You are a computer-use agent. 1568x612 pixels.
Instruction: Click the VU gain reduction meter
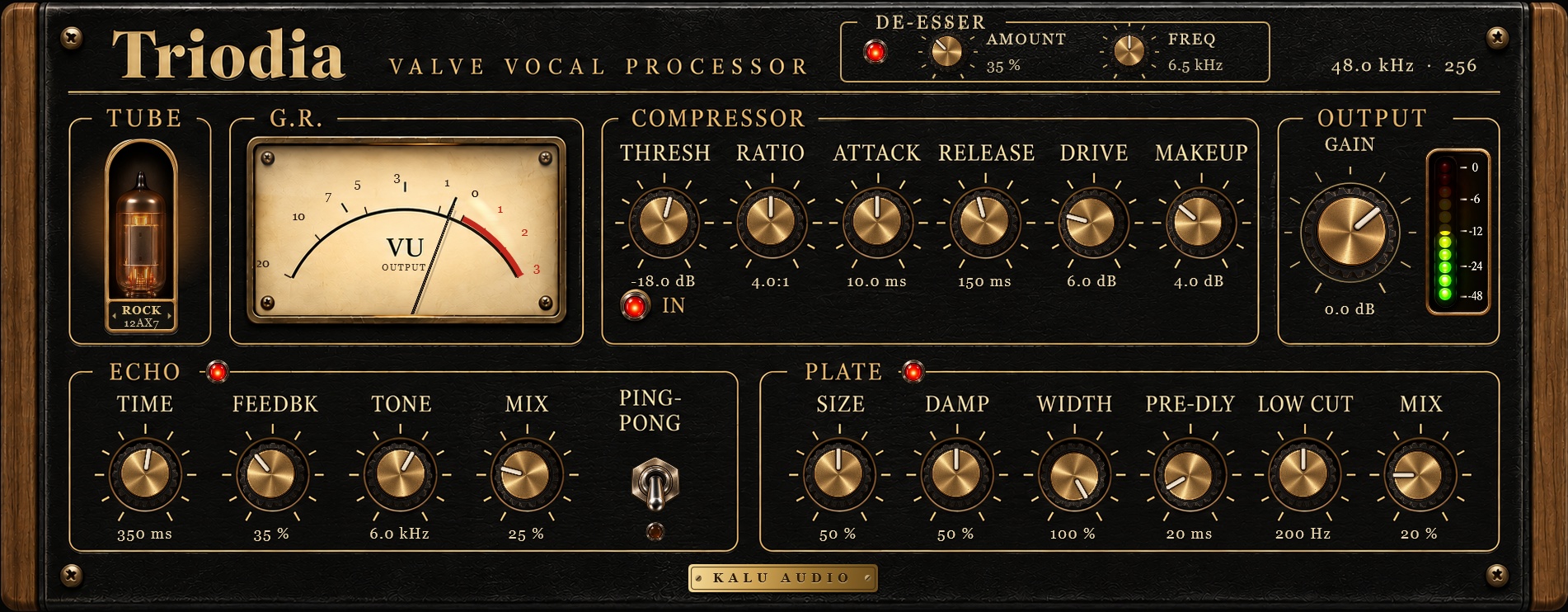coord(406,230)
